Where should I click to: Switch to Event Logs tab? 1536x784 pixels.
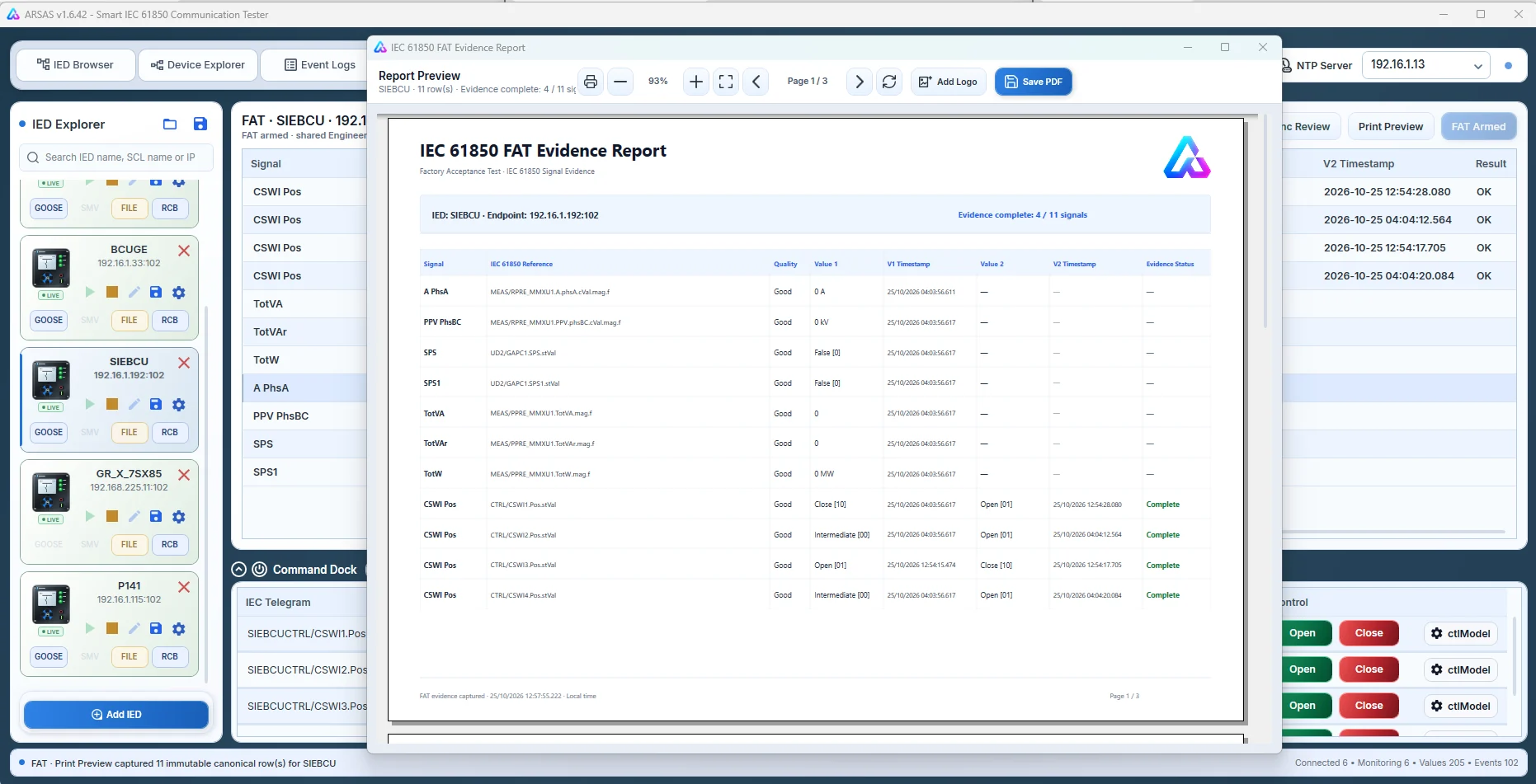pos(320,65)
